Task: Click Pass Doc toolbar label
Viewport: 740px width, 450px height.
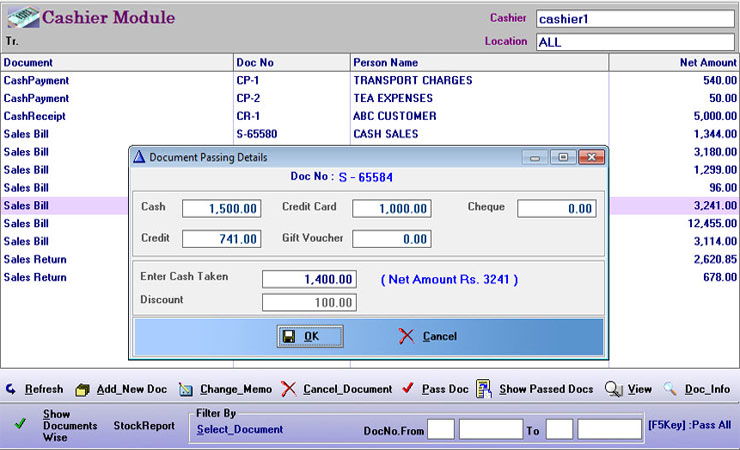Action: (445, 389)
